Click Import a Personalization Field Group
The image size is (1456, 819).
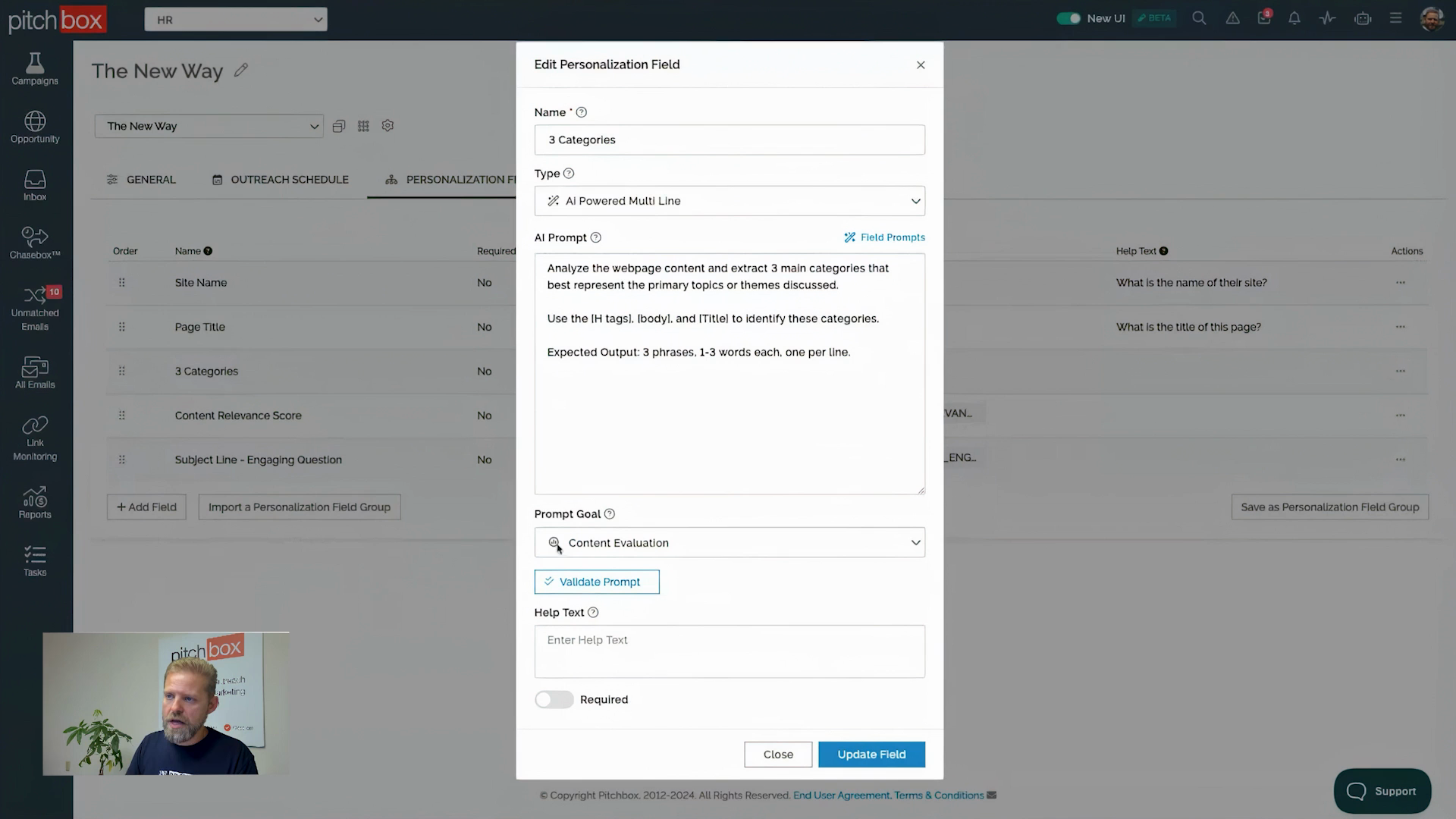point(300,507)
